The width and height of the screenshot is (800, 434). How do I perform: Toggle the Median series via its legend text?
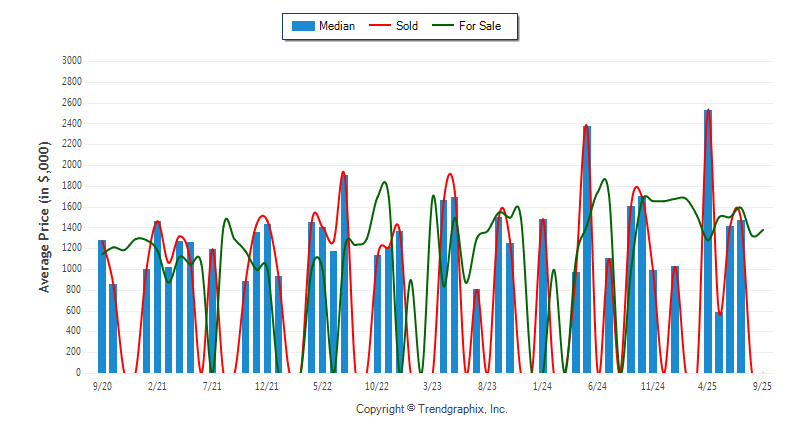[336, 26]
